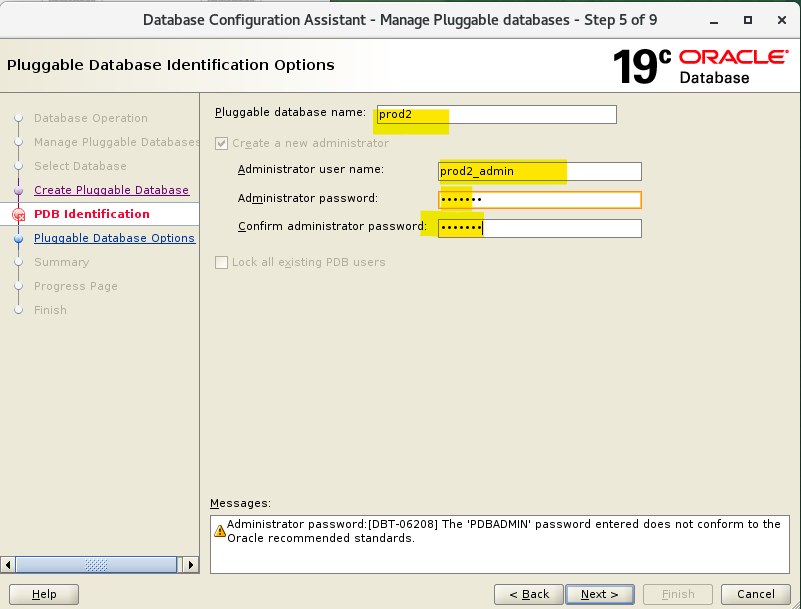Click the Summary step label
Viewport: 801px width, 609px height.
point(62,262)
